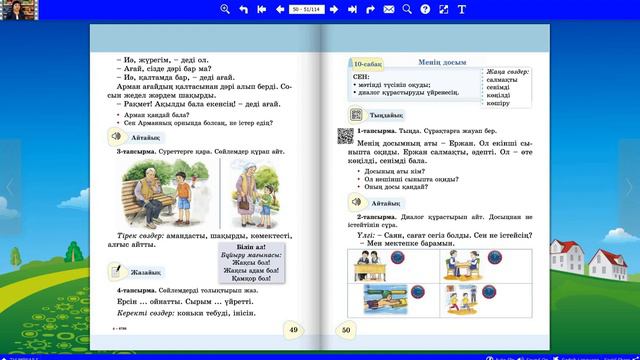Viewport: 640px width, 360px height.
Task: Click the picture of pupils at school desk
Action: point(370,266)
